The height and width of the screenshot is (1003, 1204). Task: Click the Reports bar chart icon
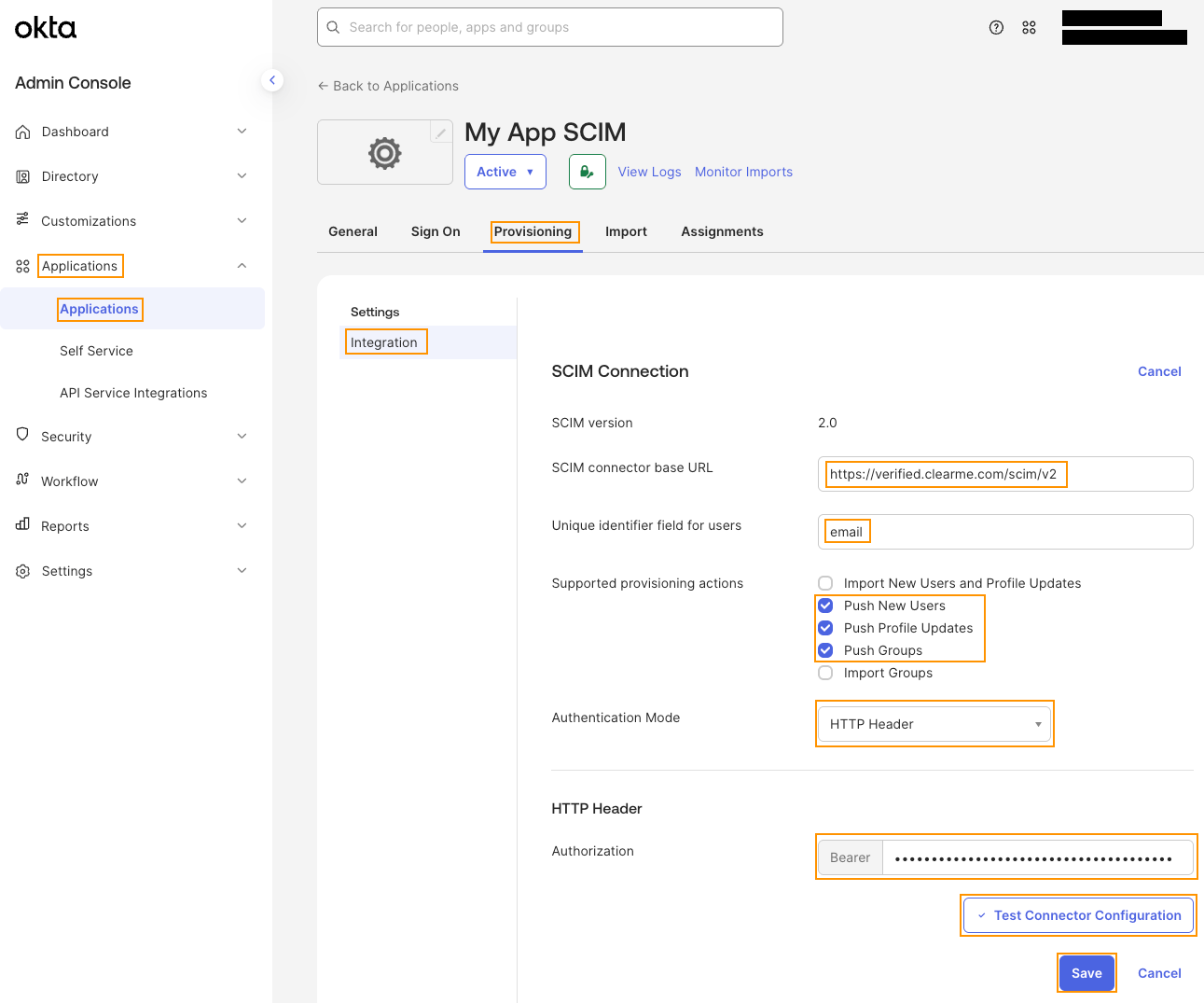23,524
